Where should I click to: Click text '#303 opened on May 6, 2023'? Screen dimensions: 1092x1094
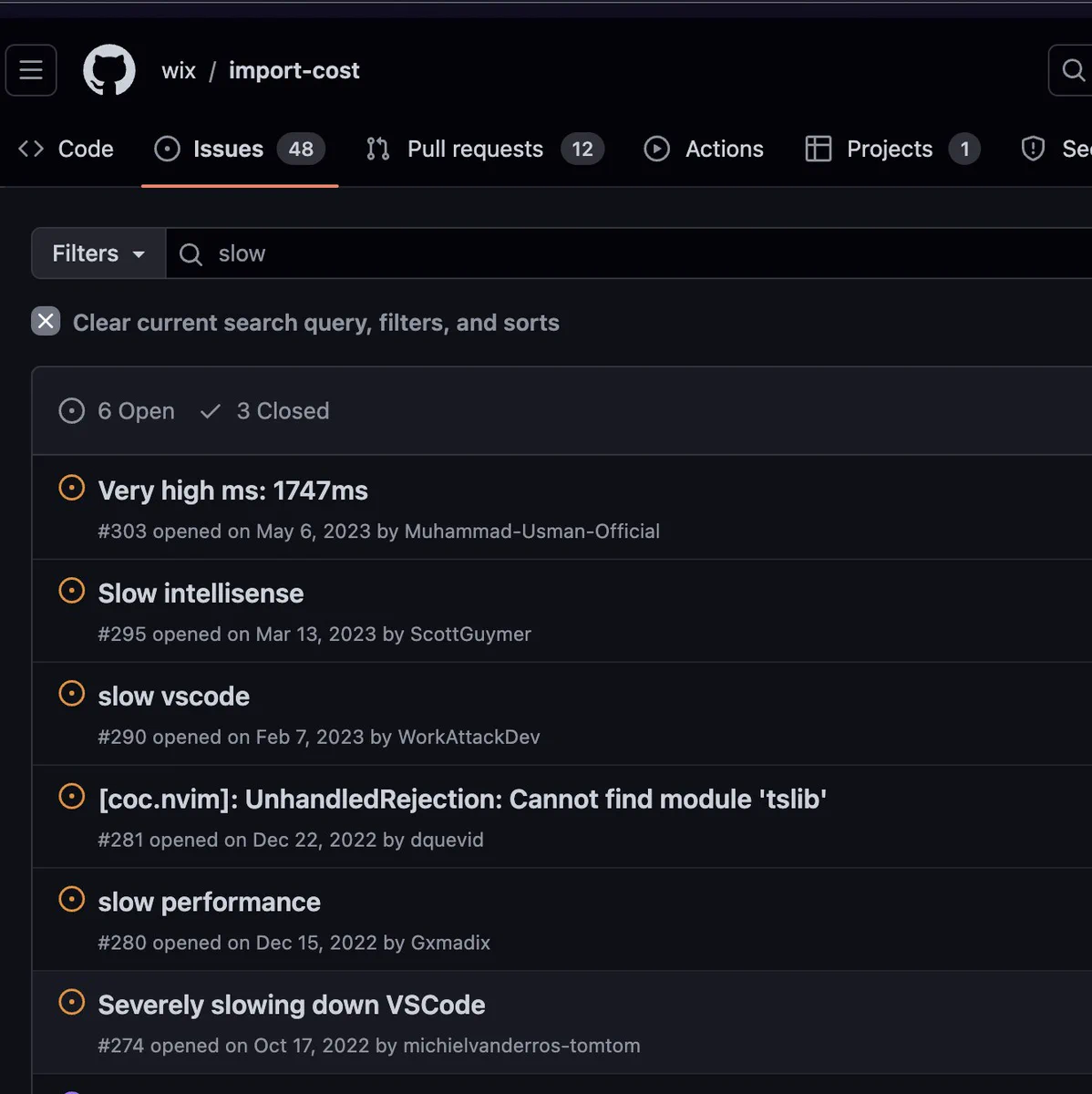(x=234, y=532)
